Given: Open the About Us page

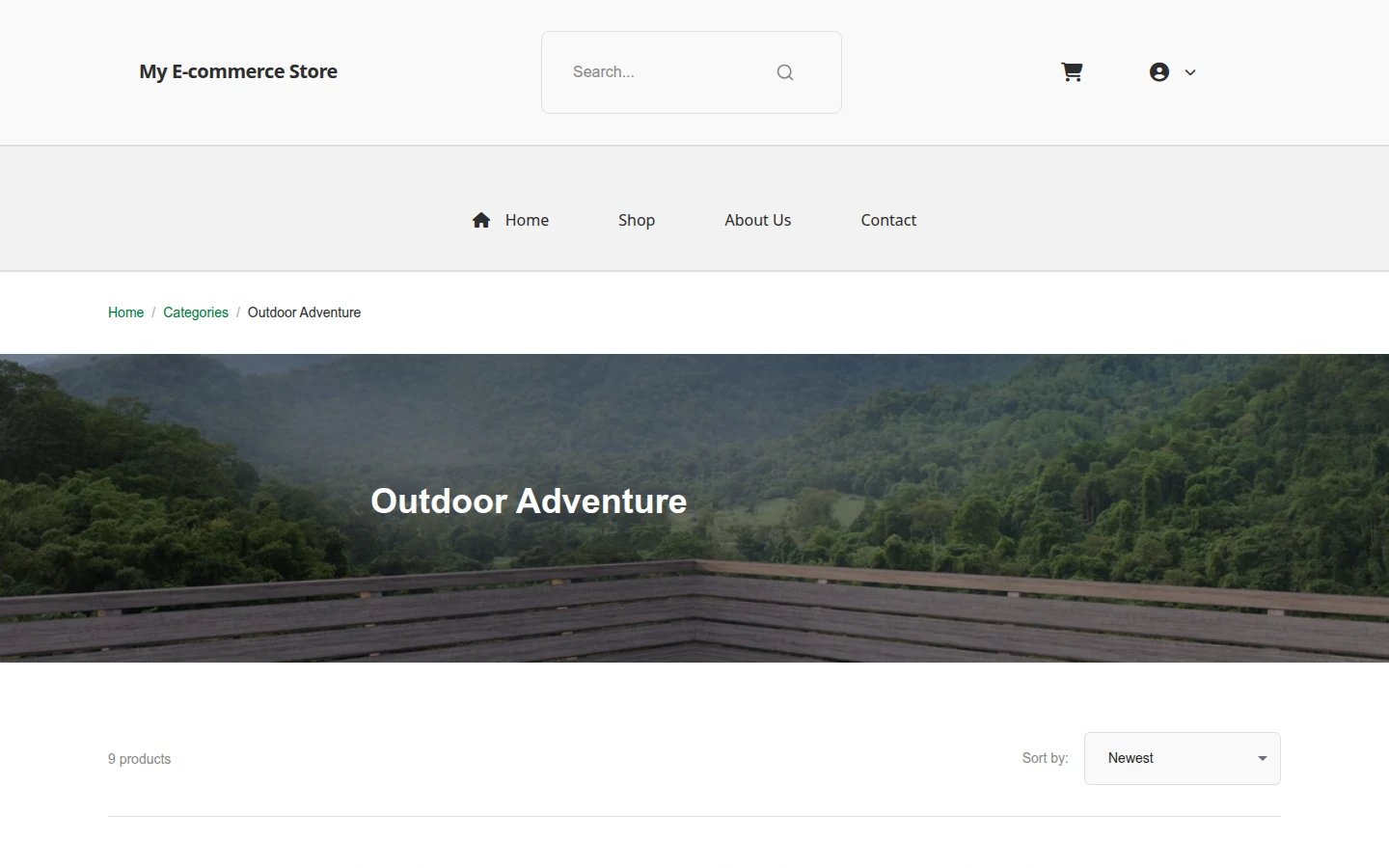Looking at the screenshot, I should point(758,220).
